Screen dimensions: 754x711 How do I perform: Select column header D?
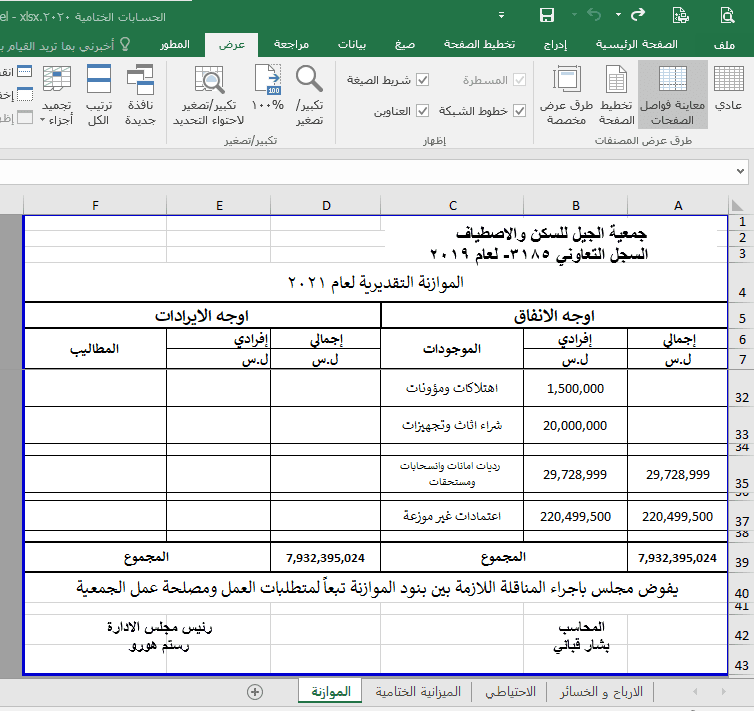tap(326, 206)
